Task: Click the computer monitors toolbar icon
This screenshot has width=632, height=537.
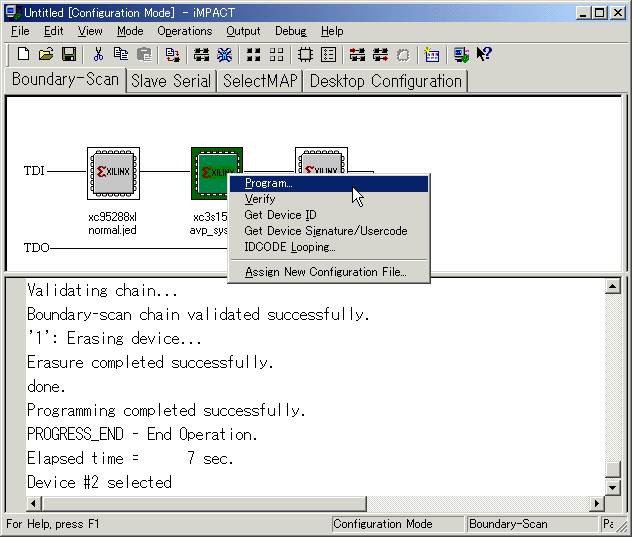Action: click(461, 54)
